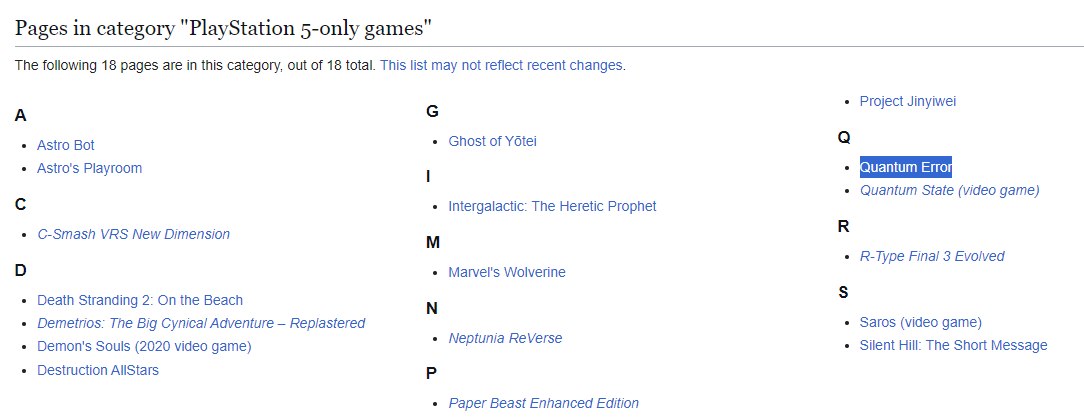This screenshot has width=1084, height=419.
Task: Open the Saros (video game) link
Action: [920, 322]
